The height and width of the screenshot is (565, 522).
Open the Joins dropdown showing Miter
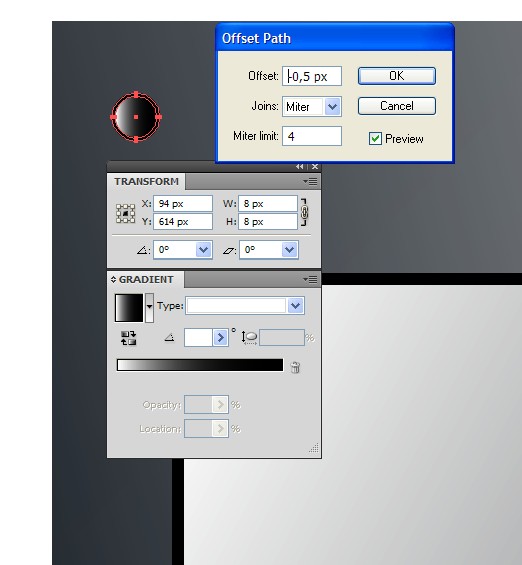point(312,107)
